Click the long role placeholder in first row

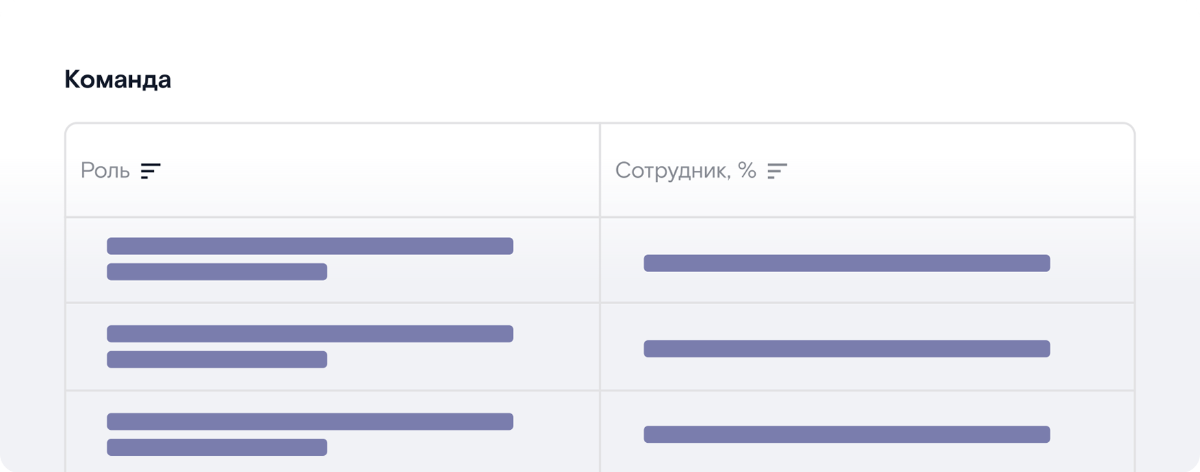tap(310, 246)
